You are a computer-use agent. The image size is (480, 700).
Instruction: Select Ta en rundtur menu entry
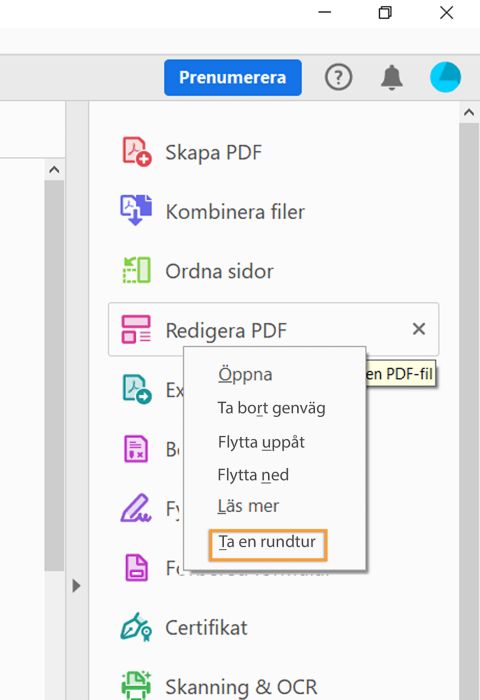pos(267,542)
